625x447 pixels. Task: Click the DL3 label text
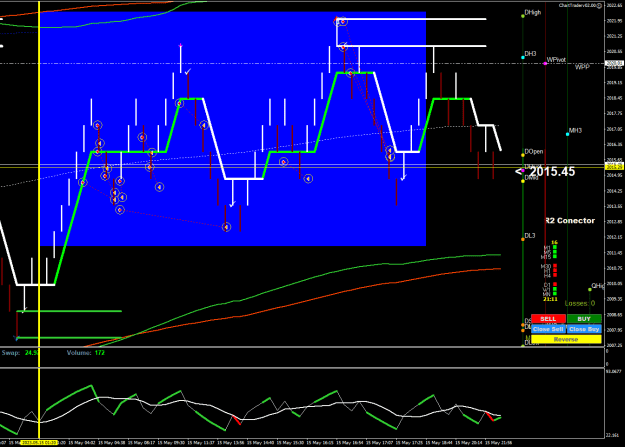click(x=530, y=236)
